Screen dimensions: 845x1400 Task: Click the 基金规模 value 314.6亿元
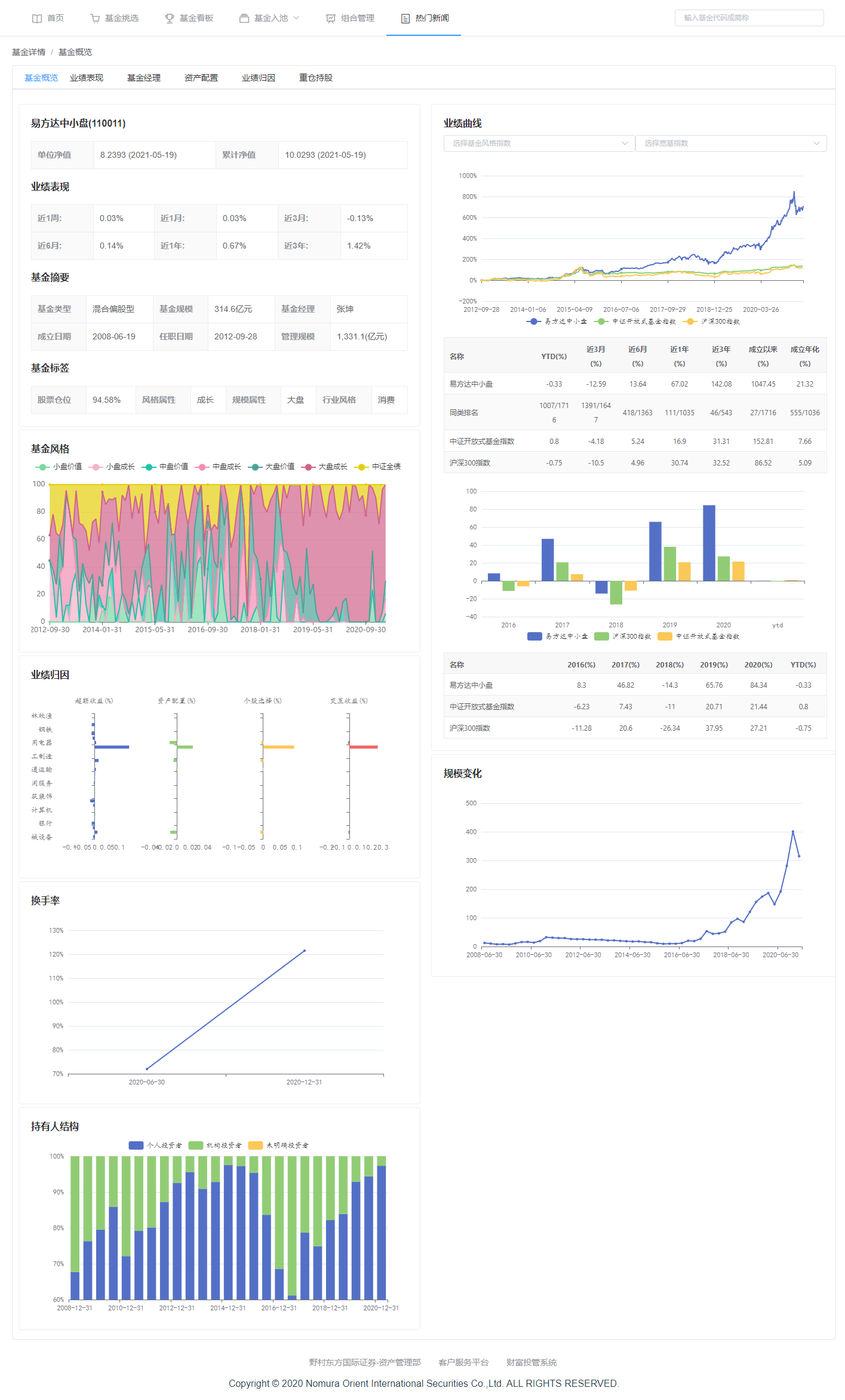[x=233, y=309]
